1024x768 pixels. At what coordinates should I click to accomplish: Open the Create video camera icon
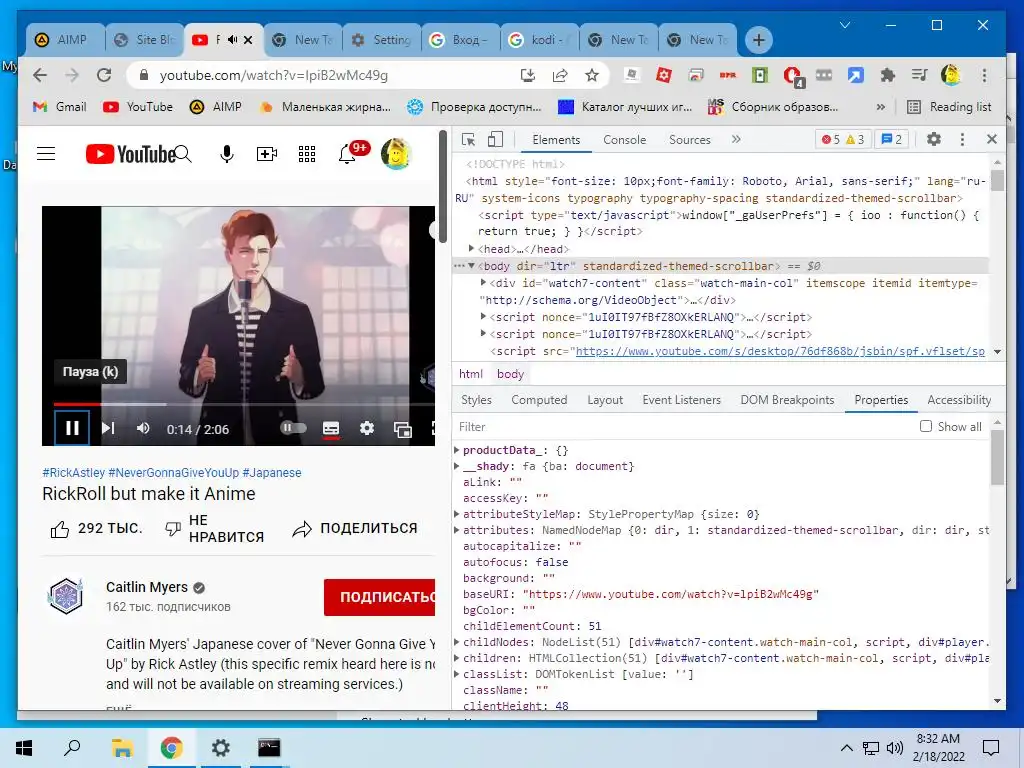pos(266,154)
